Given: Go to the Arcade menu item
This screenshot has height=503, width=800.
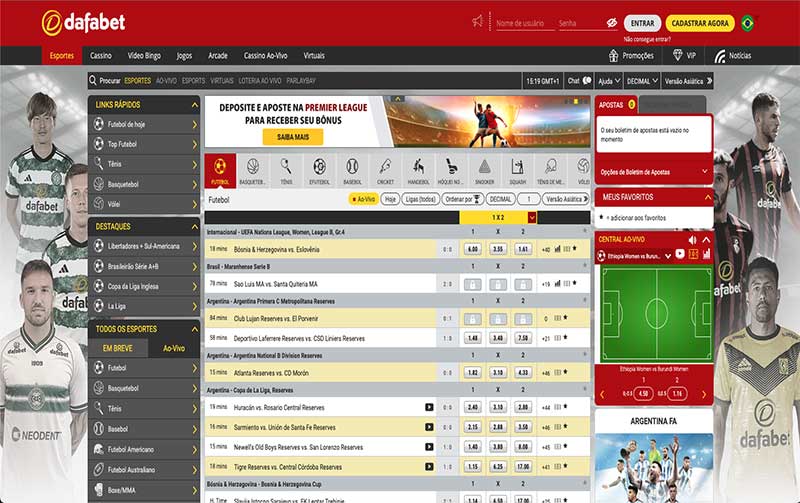Looking at the screenshot, I should click(x=218, y=56).
